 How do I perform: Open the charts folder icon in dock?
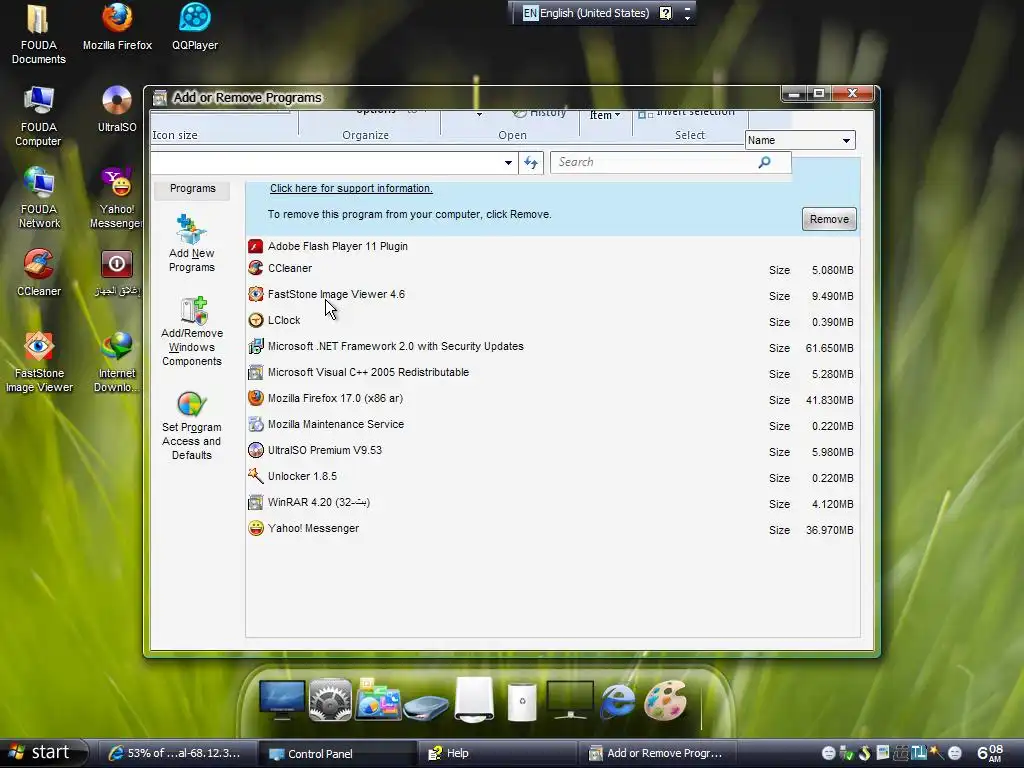click(377, 700)
